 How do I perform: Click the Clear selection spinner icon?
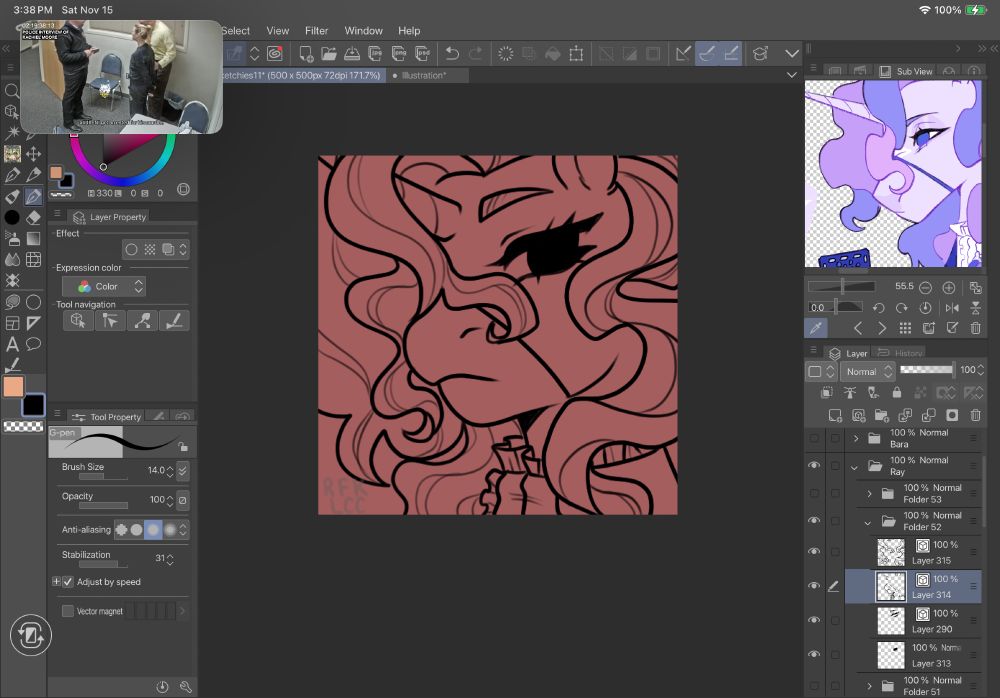(x=506, y=54)
